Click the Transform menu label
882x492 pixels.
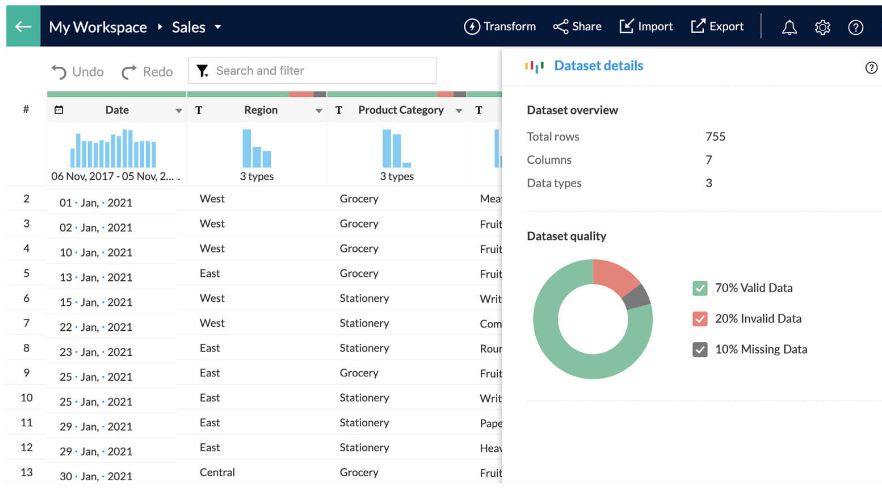pos(510,26)
